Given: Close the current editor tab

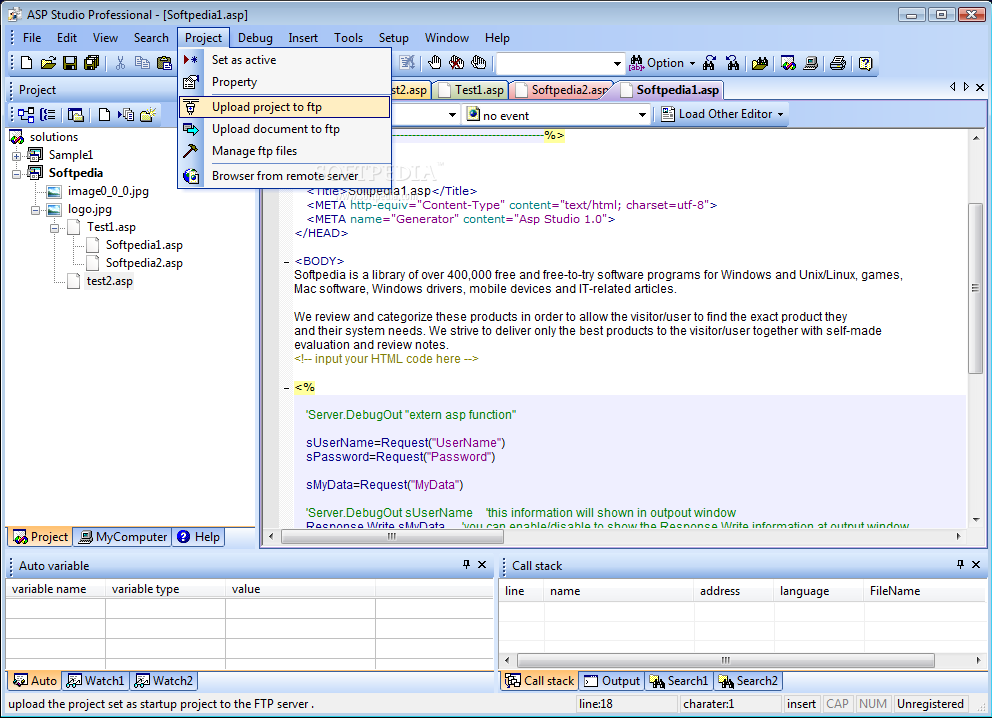Looking at the screenshot, I should click(x=980, y=87).
